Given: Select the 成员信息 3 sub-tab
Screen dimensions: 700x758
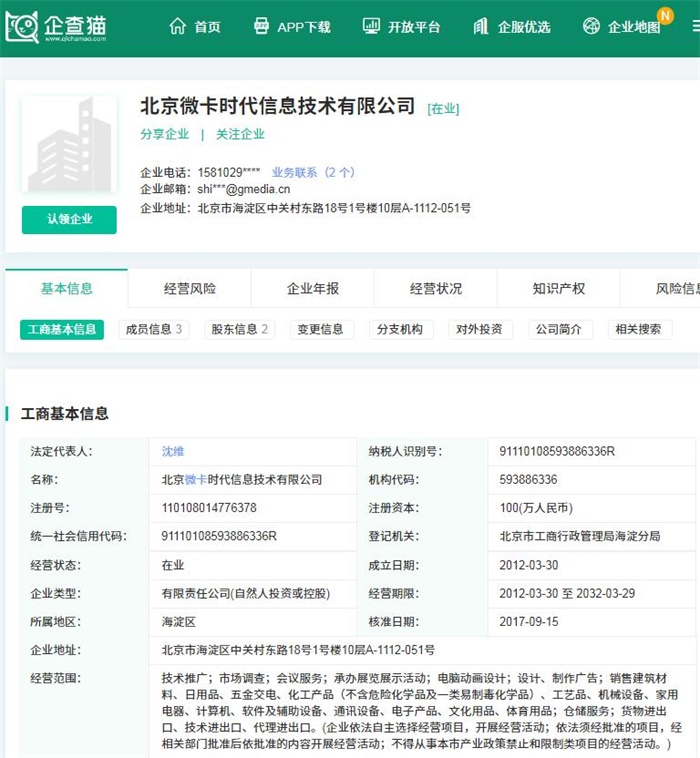Looking at the screenshot, I should (154, 330).
